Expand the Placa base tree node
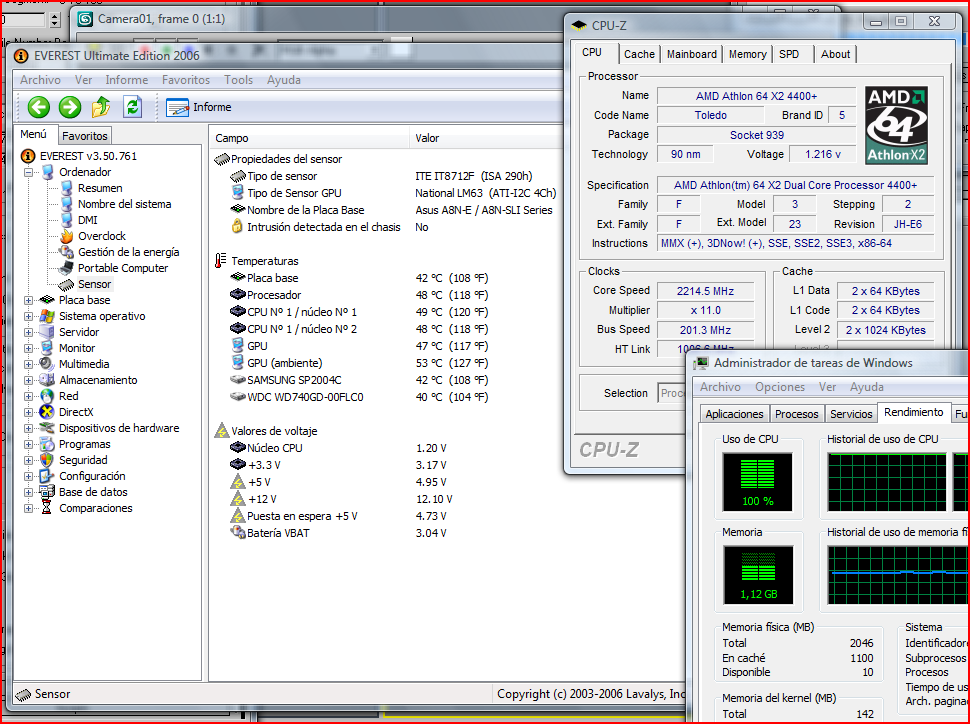This screenshot has height=724, width=970. pyautogui.click(x=28, y=300)
